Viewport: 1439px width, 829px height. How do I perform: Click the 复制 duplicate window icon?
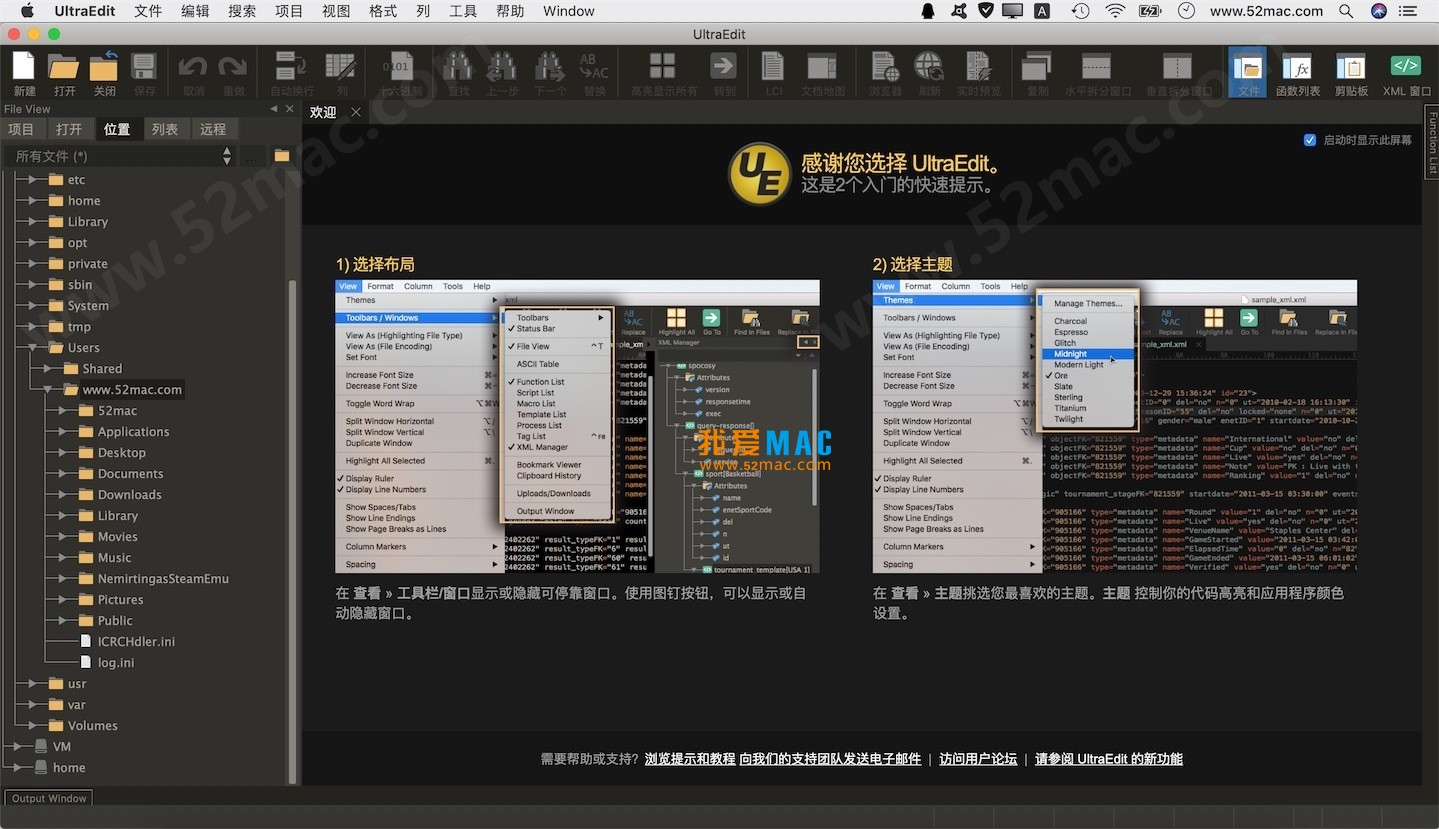point(1037,66)
